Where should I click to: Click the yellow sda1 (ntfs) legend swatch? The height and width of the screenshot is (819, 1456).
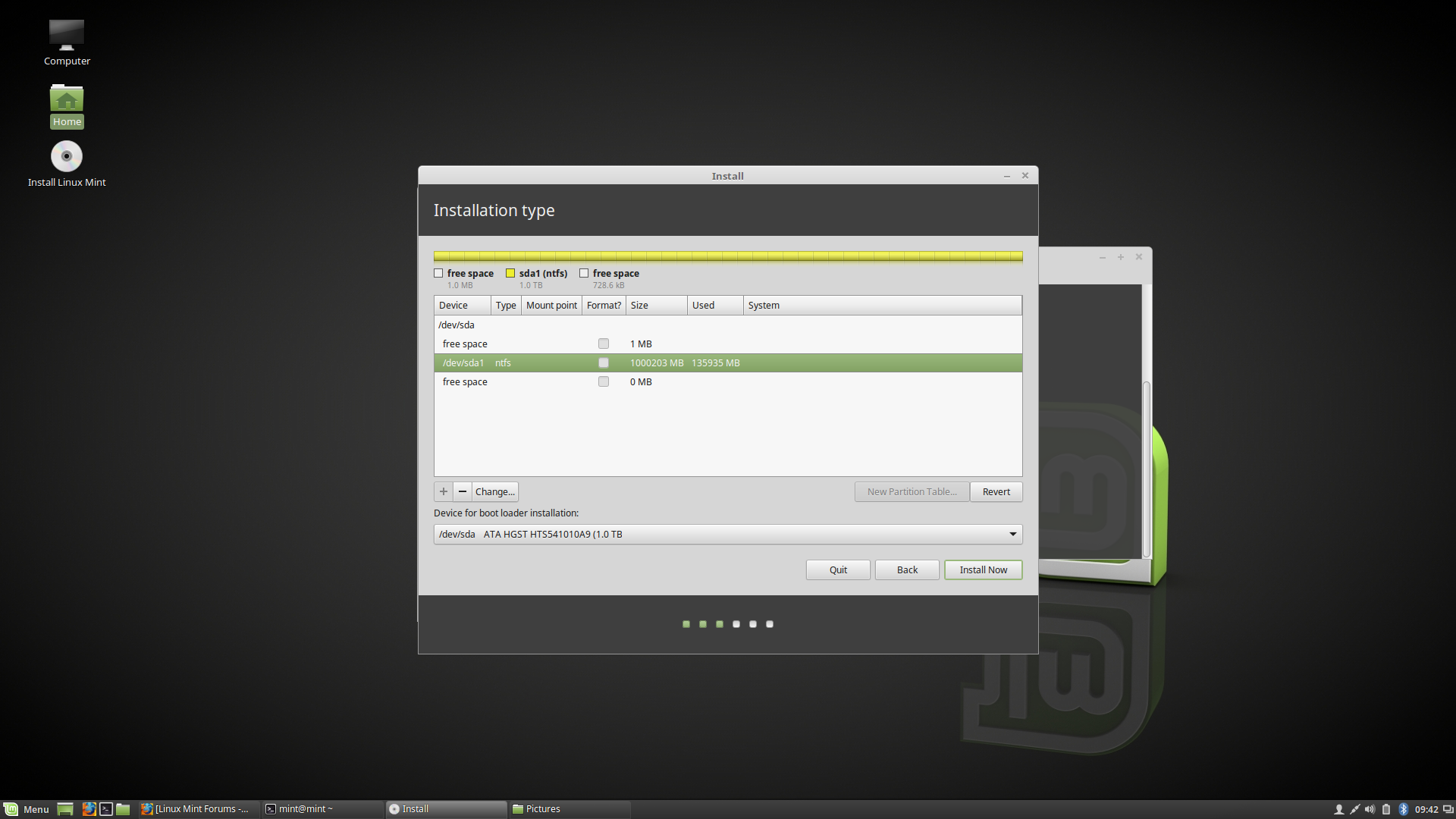pyautogui.click(x=510, y=273)
